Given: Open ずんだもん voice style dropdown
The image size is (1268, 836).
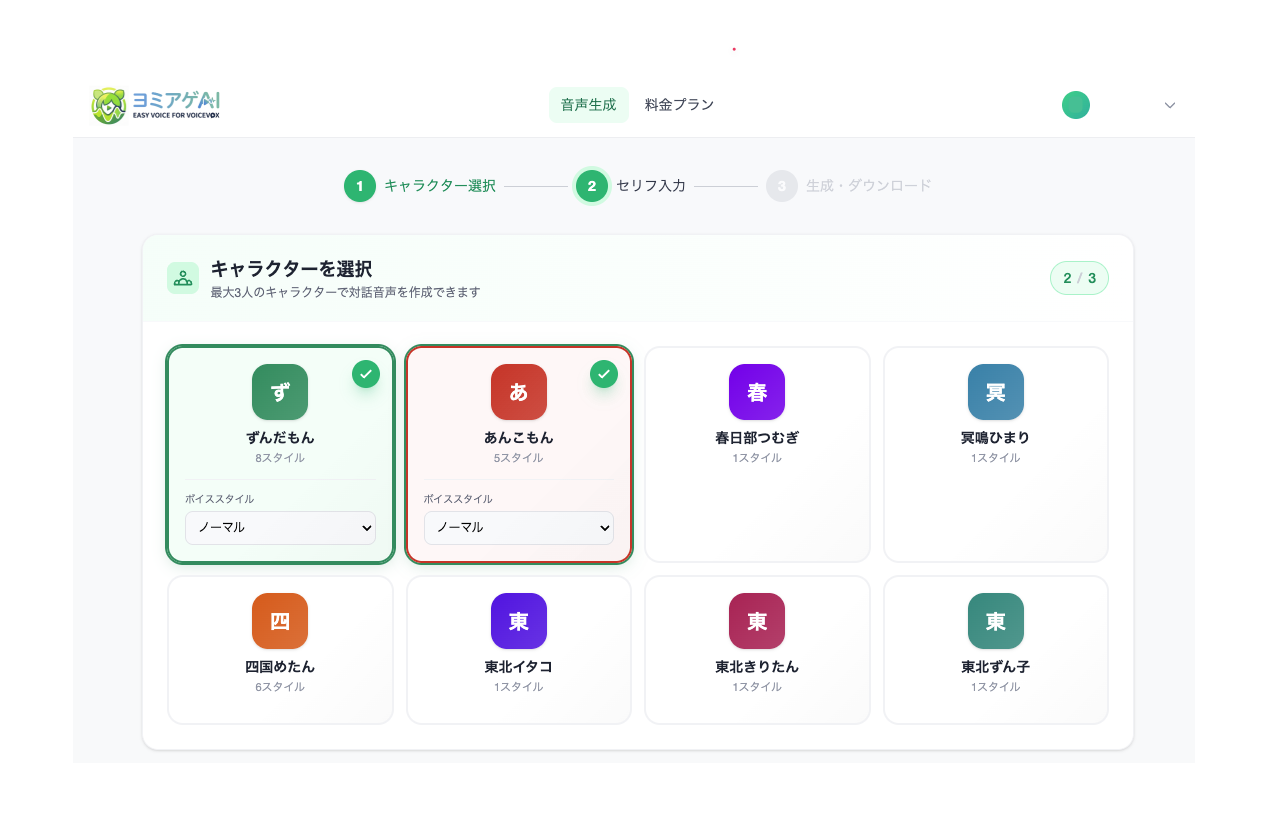Looking at the screenshot, I should click(280, 528).
